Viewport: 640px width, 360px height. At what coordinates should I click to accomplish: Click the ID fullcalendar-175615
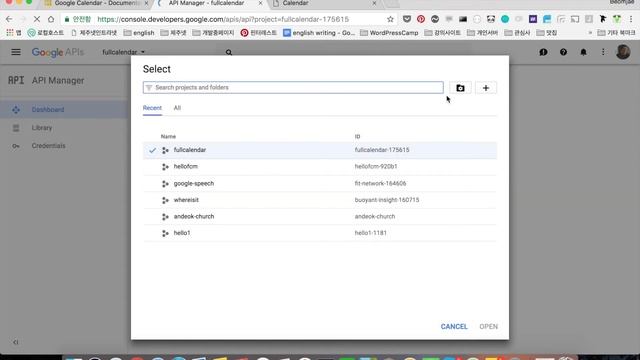click(382, 150)
